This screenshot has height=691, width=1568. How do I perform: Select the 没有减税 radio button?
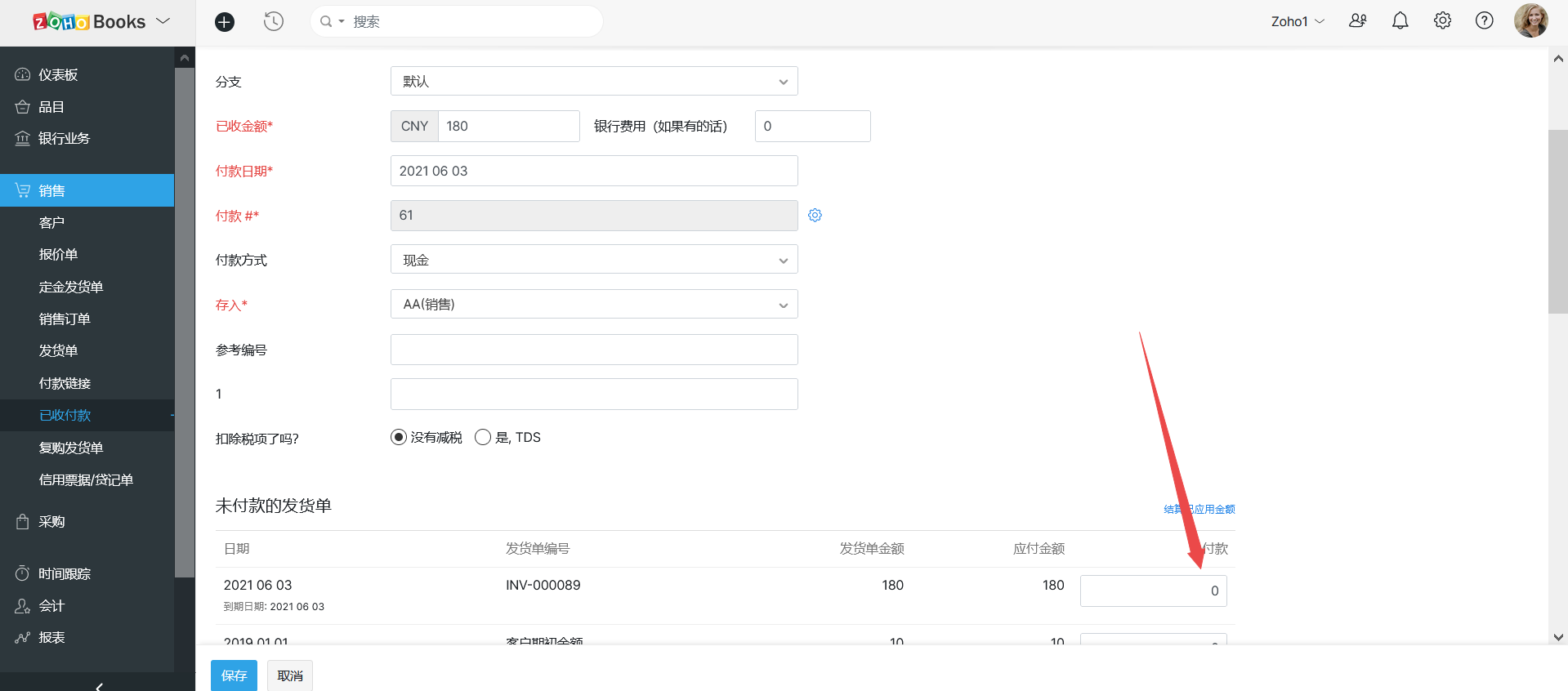point(399,438)
